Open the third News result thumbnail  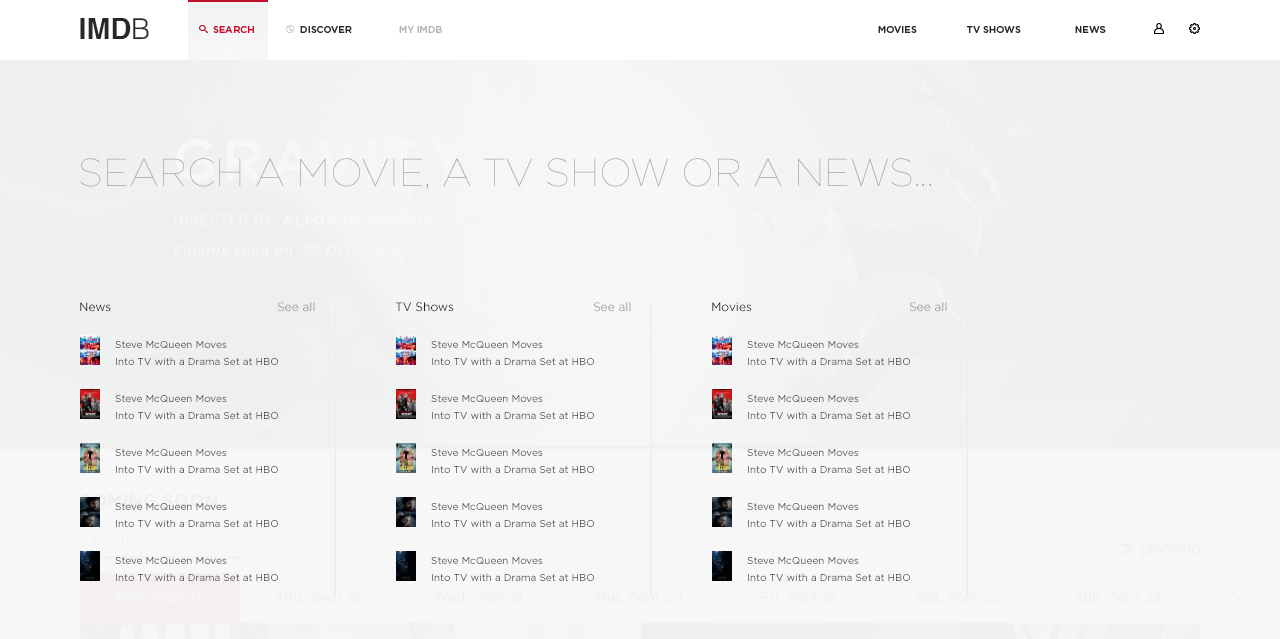click(x=90, y=458)
